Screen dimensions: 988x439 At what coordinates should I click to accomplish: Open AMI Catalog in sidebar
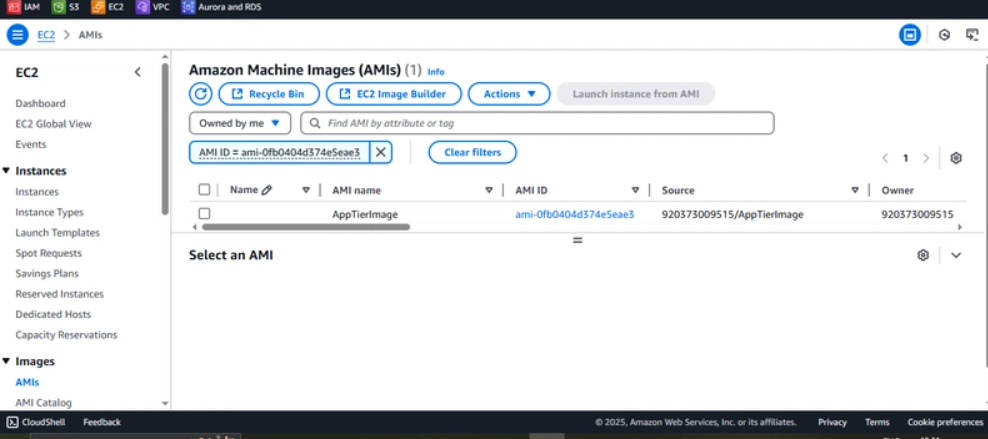(43, 402)
